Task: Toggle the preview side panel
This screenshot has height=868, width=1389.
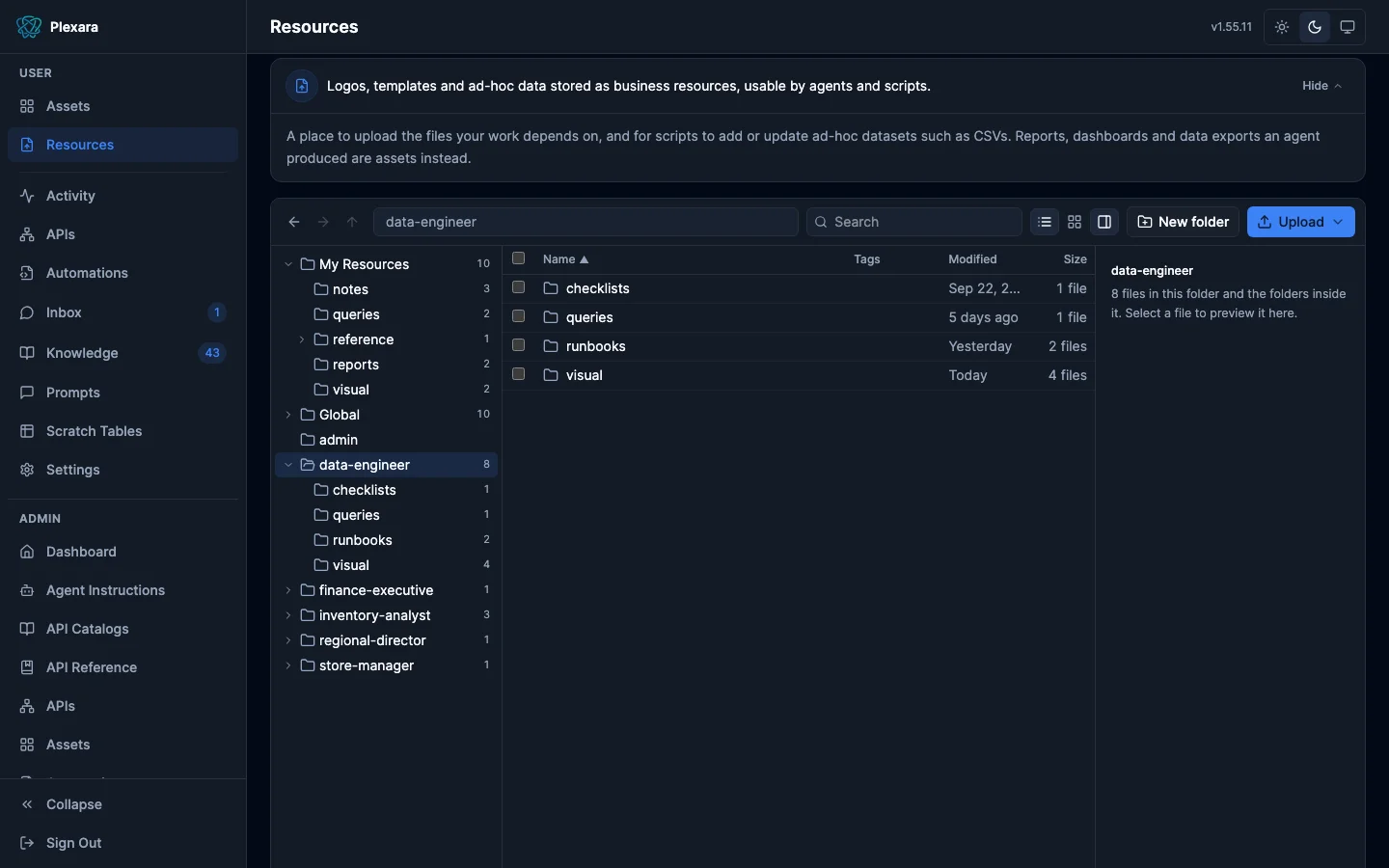Action: tap(1104, 222)
